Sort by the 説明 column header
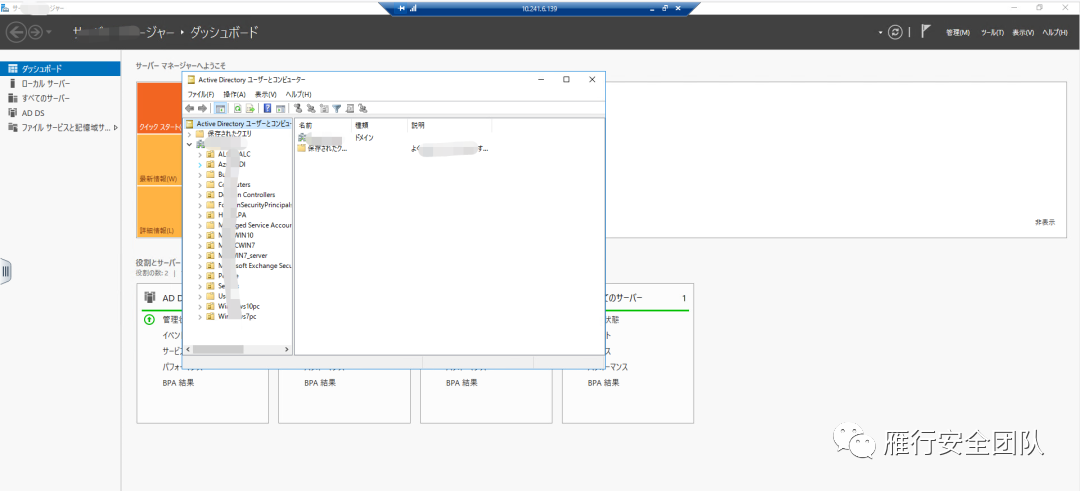 click(x=449, y=125)
